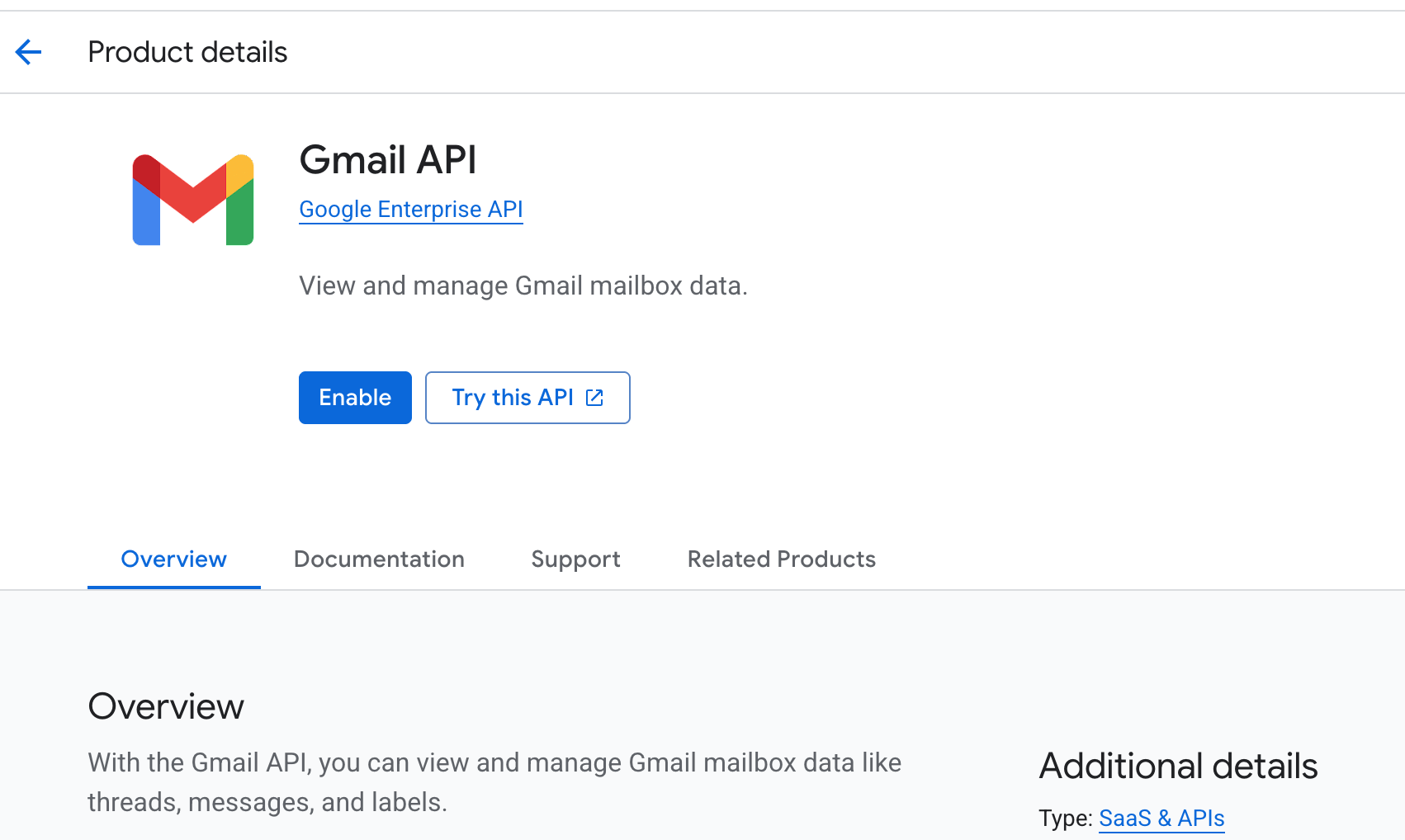Click the 'Type:' label
This screenshot has width=1405, height=840.
point(1066,818)
